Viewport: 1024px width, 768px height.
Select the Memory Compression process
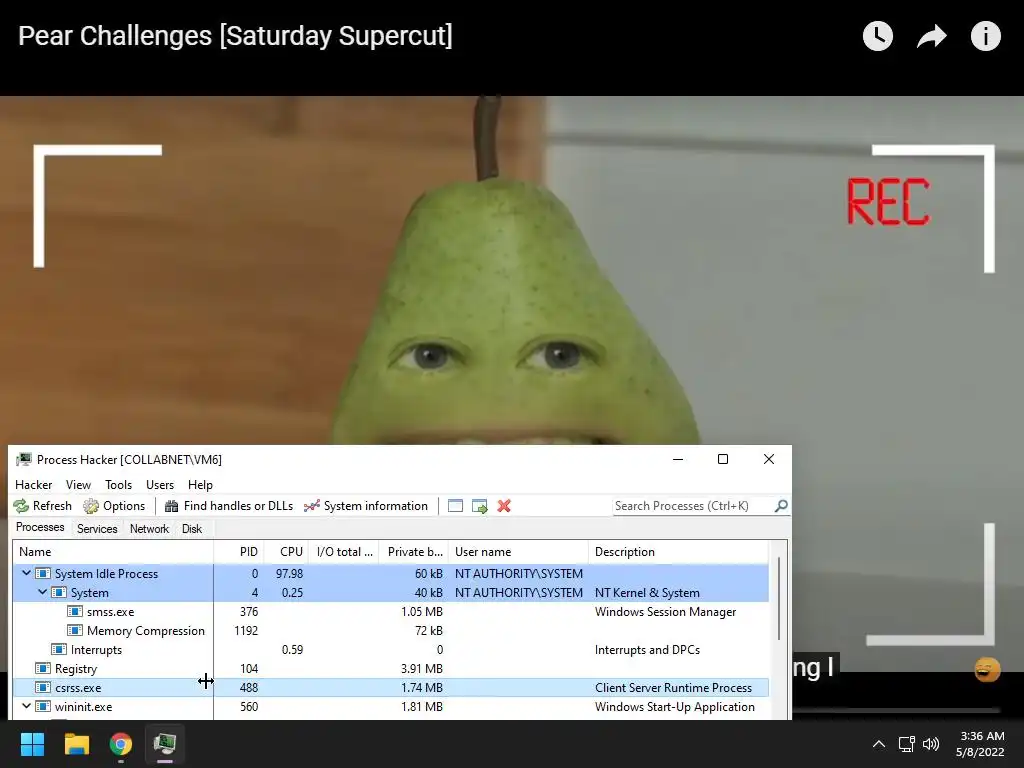click(x=391, y=631)
